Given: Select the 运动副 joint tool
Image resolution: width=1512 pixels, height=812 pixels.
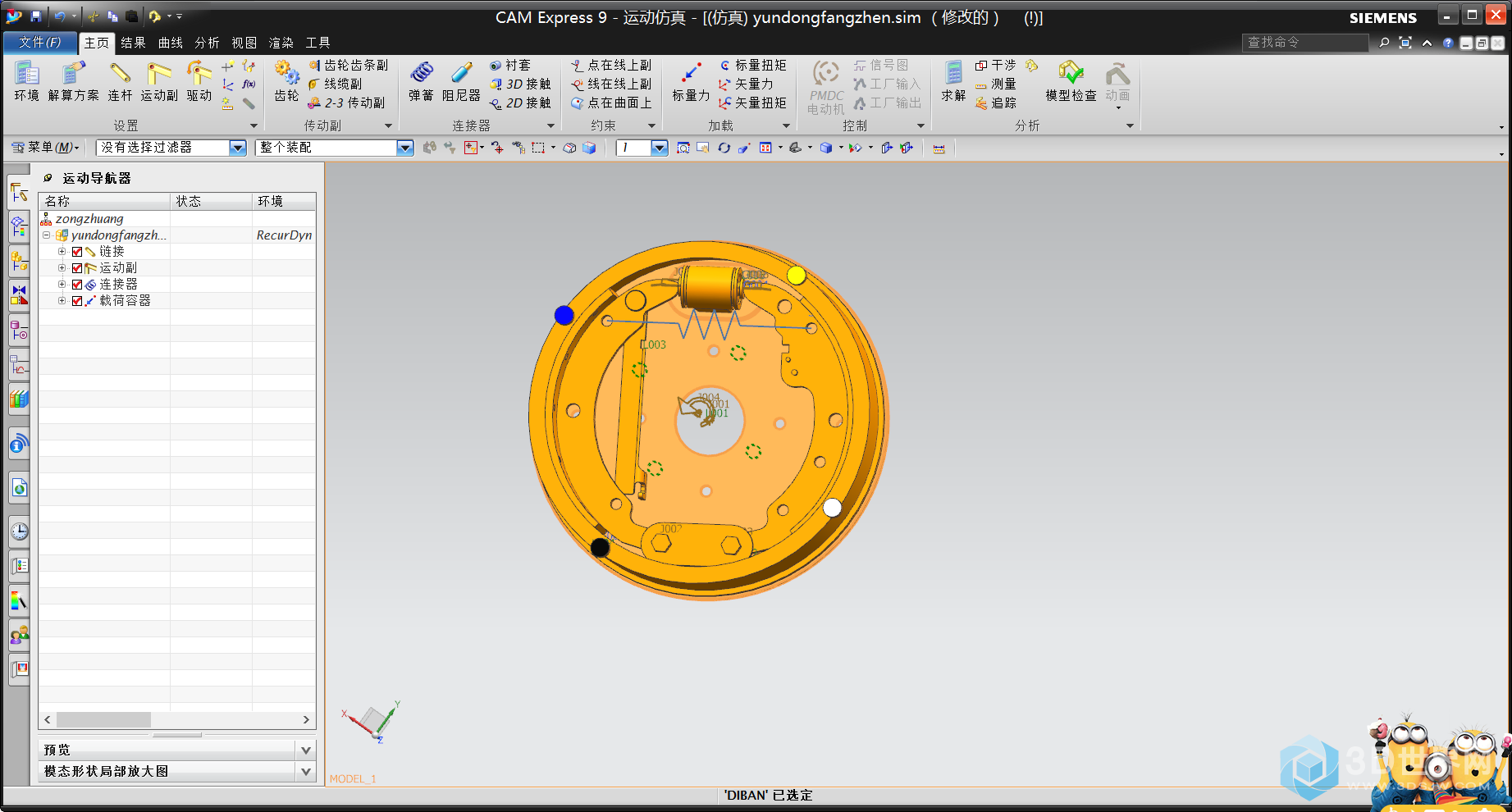Looking at the screenshot, I should pyautogui.click(x=159, y=81).
